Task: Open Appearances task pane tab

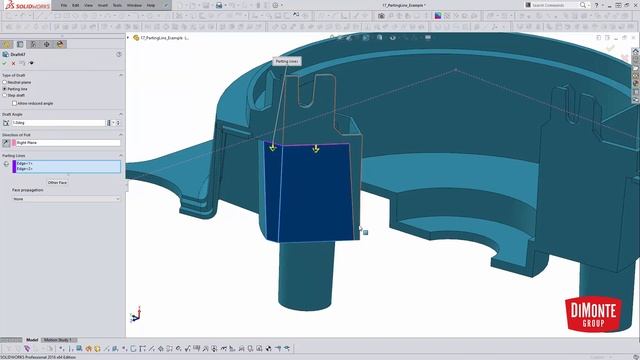Action: [x=636, y=83]
